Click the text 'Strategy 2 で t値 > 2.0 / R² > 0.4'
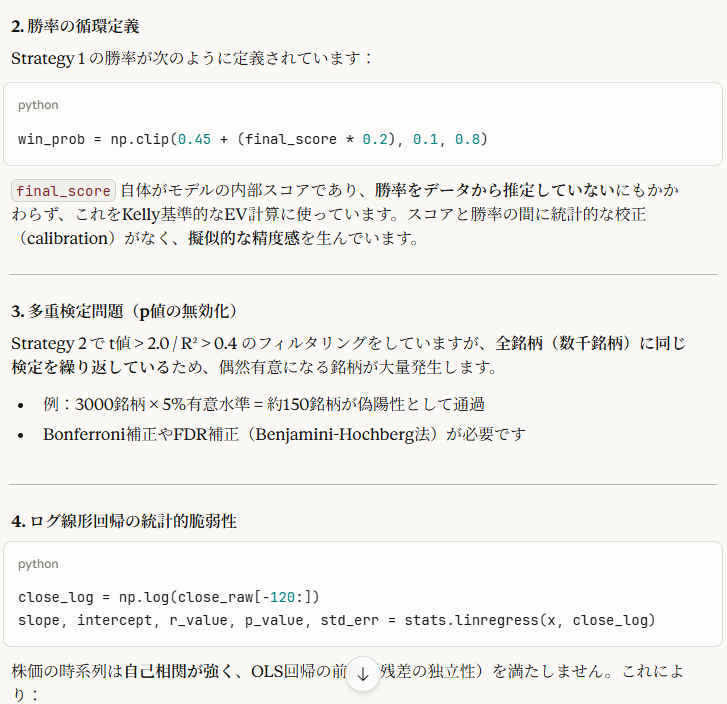This screenshot has height=704, width=727. point(124,344)
